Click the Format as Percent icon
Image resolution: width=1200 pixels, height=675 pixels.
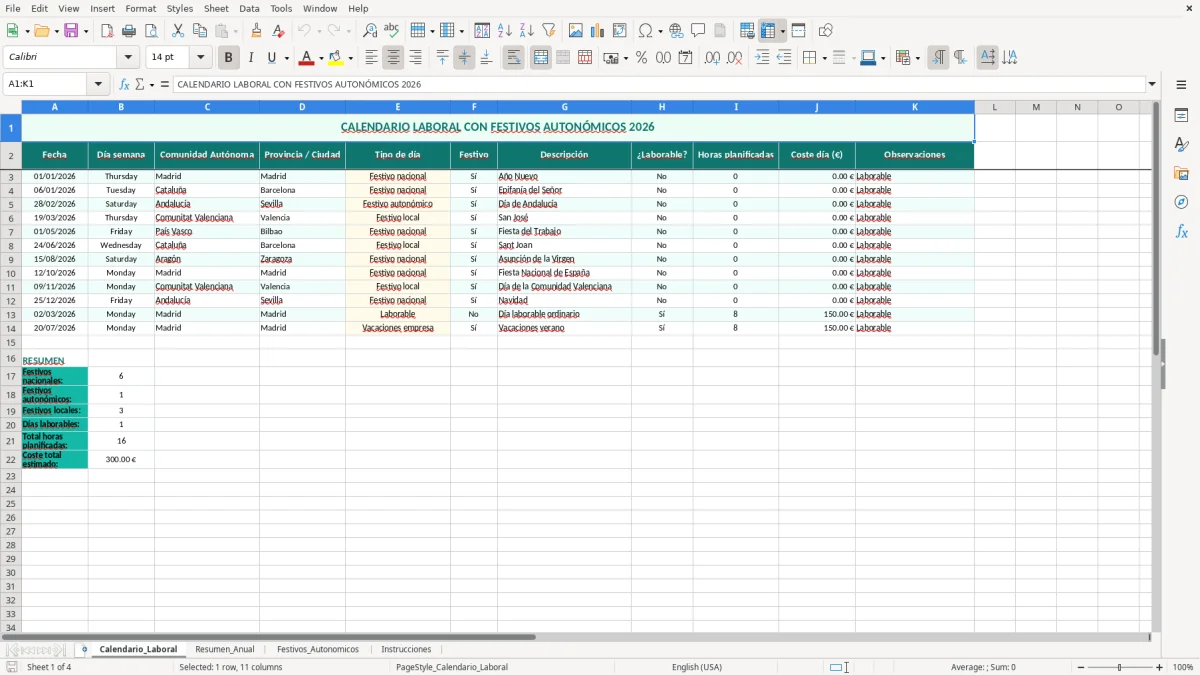point(642,58)
